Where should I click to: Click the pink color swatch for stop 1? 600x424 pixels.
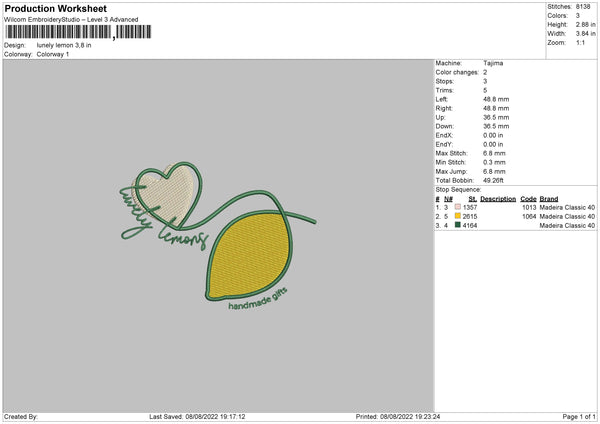(x=457, y=207)
